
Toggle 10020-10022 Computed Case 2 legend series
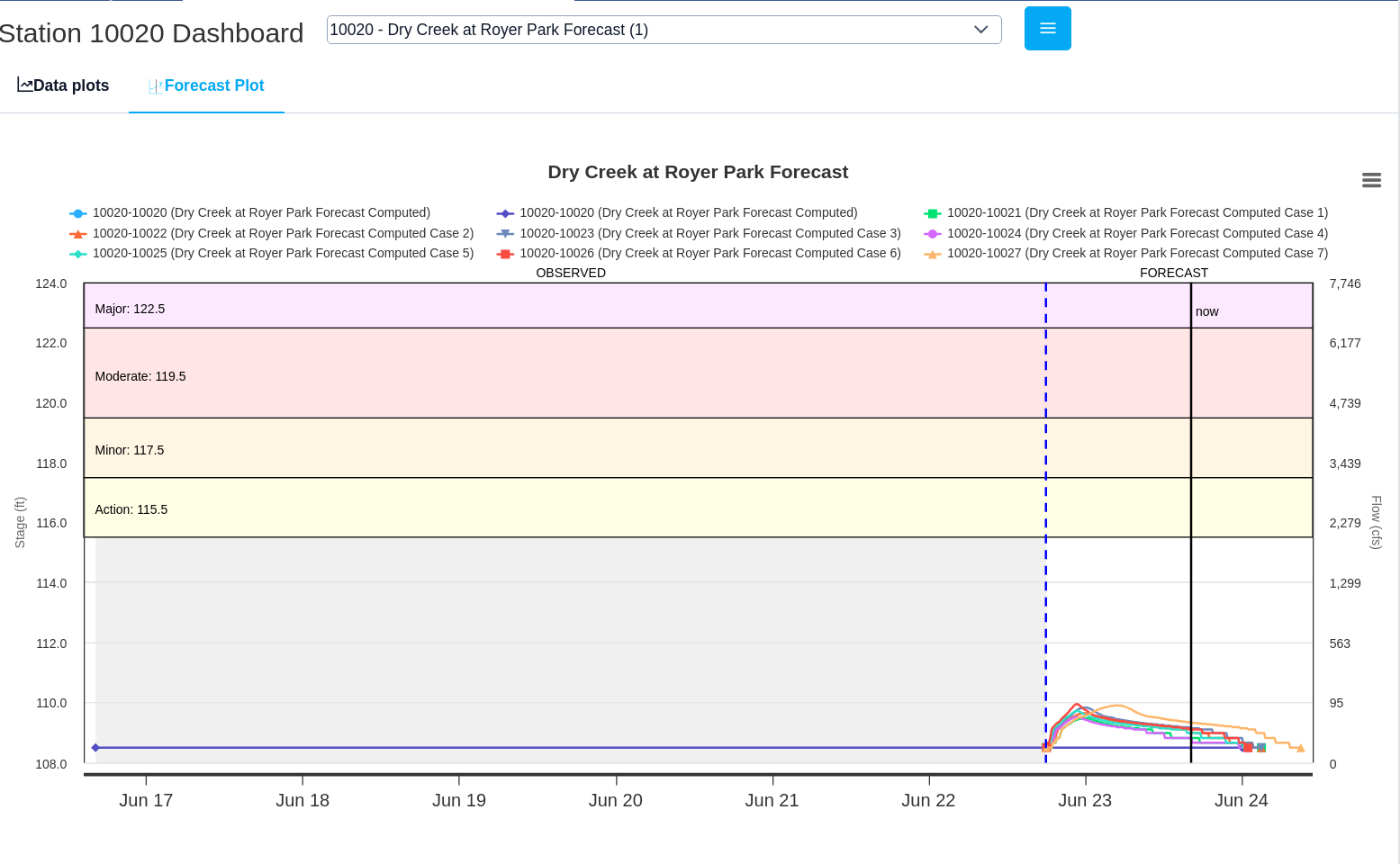tap(271, 233)
